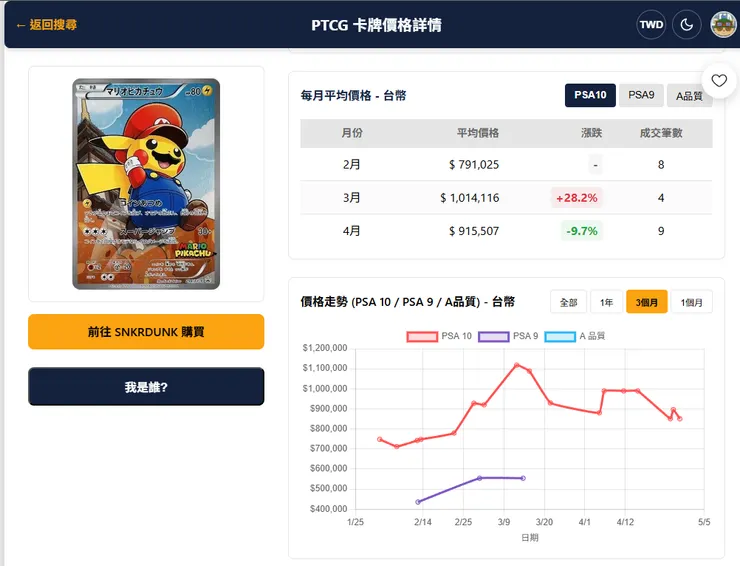Image resolution: width=740 pixels, height=566 pixels.
Task: Click the 成交筆數 column header
Action: (661, 133)
